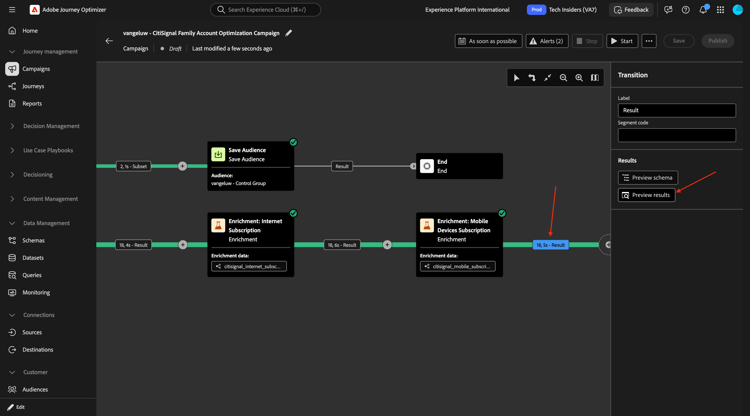Image resolution: width=750 pixels, height=416 pixels.
Task: Open Queries in the sidebar
Action: (x=32, y=275)
